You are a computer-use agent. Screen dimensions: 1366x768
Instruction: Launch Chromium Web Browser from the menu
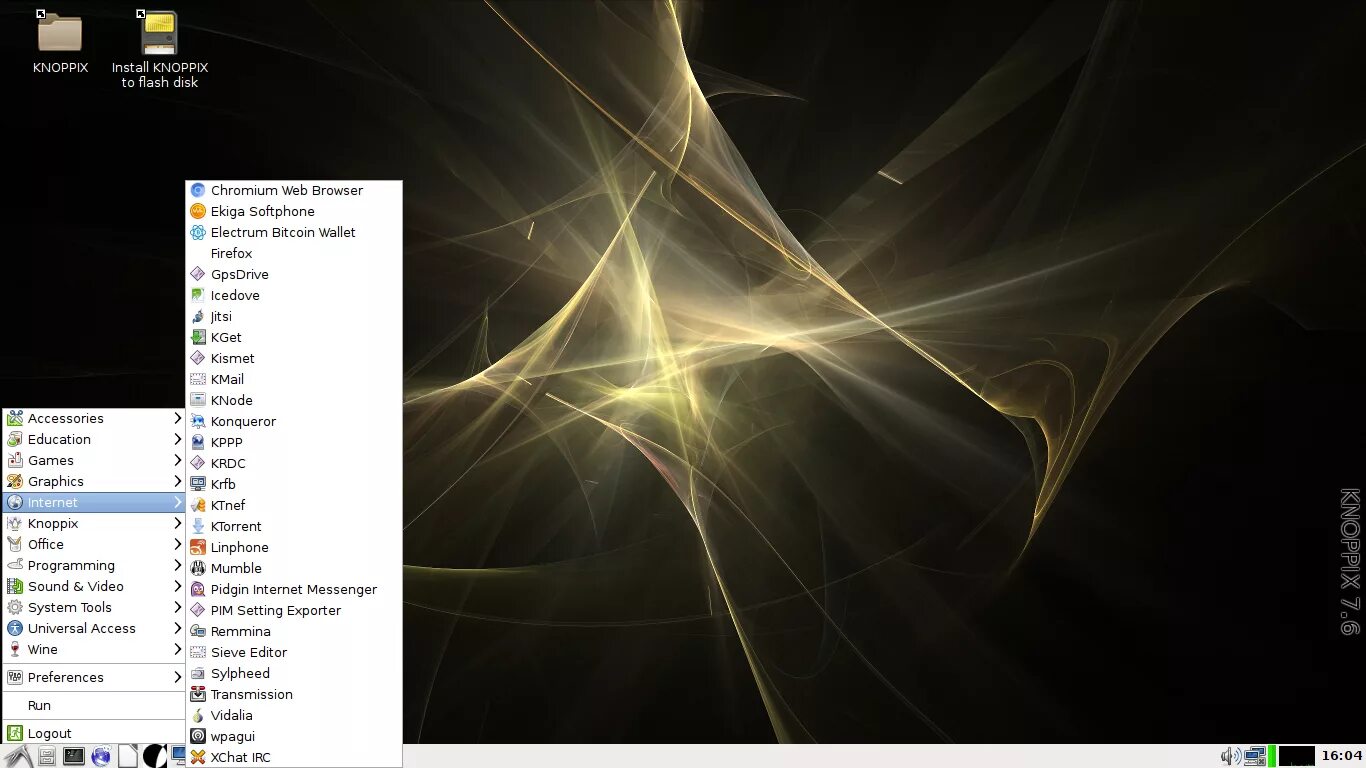point(294,190)
